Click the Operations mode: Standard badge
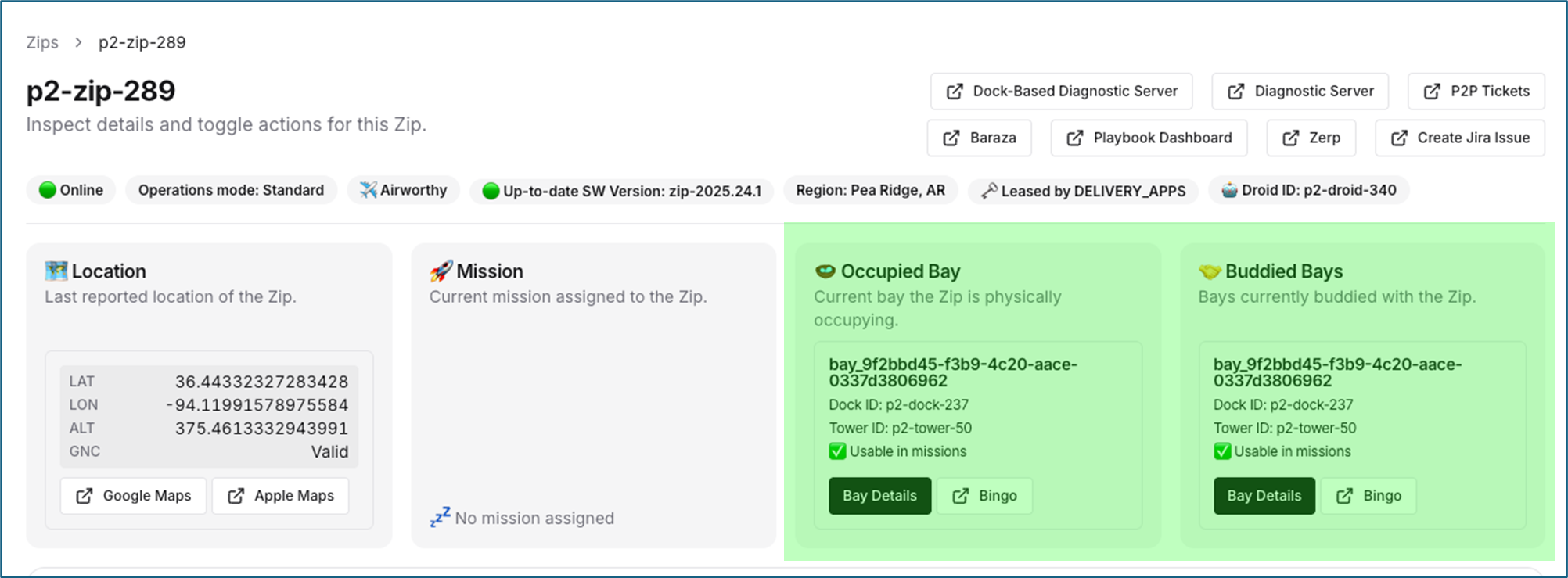 point(231,190)
